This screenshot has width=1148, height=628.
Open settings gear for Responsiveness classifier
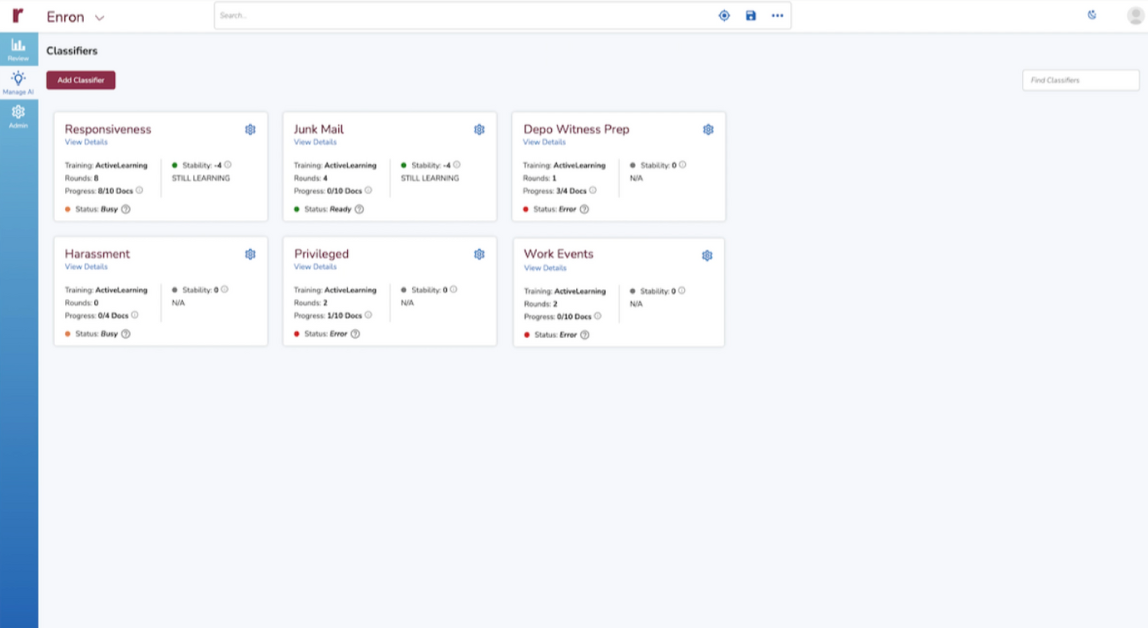250,130
